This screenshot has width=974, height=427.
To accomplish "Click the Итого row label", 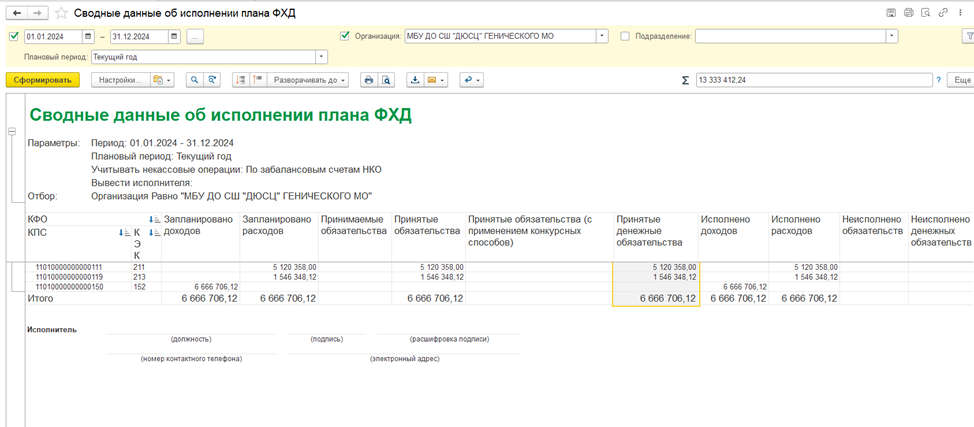I will click(x=40, y=299).
